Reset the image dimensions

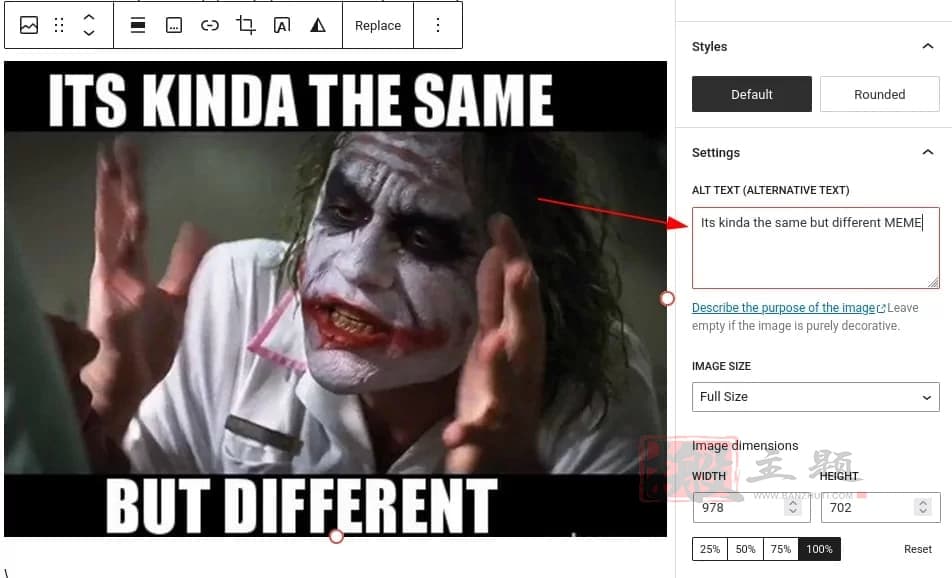click(x=917, y=549)
